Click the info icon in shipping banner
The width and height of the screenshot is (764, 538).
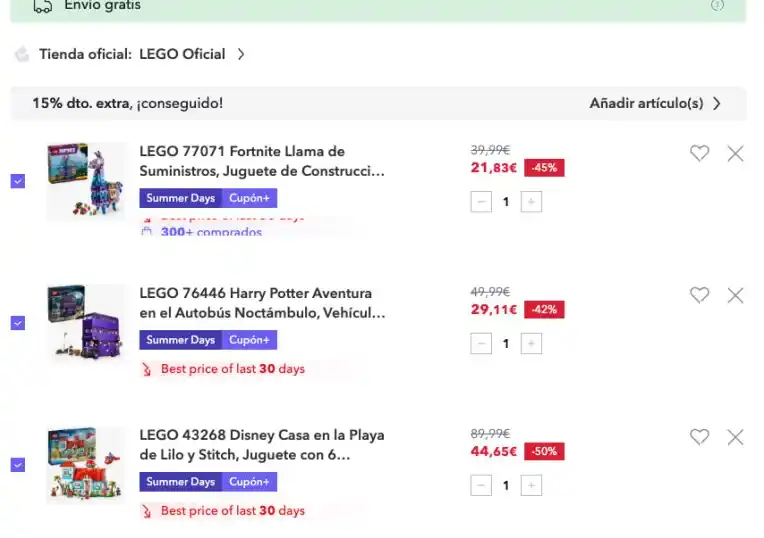tap(717, 5)
